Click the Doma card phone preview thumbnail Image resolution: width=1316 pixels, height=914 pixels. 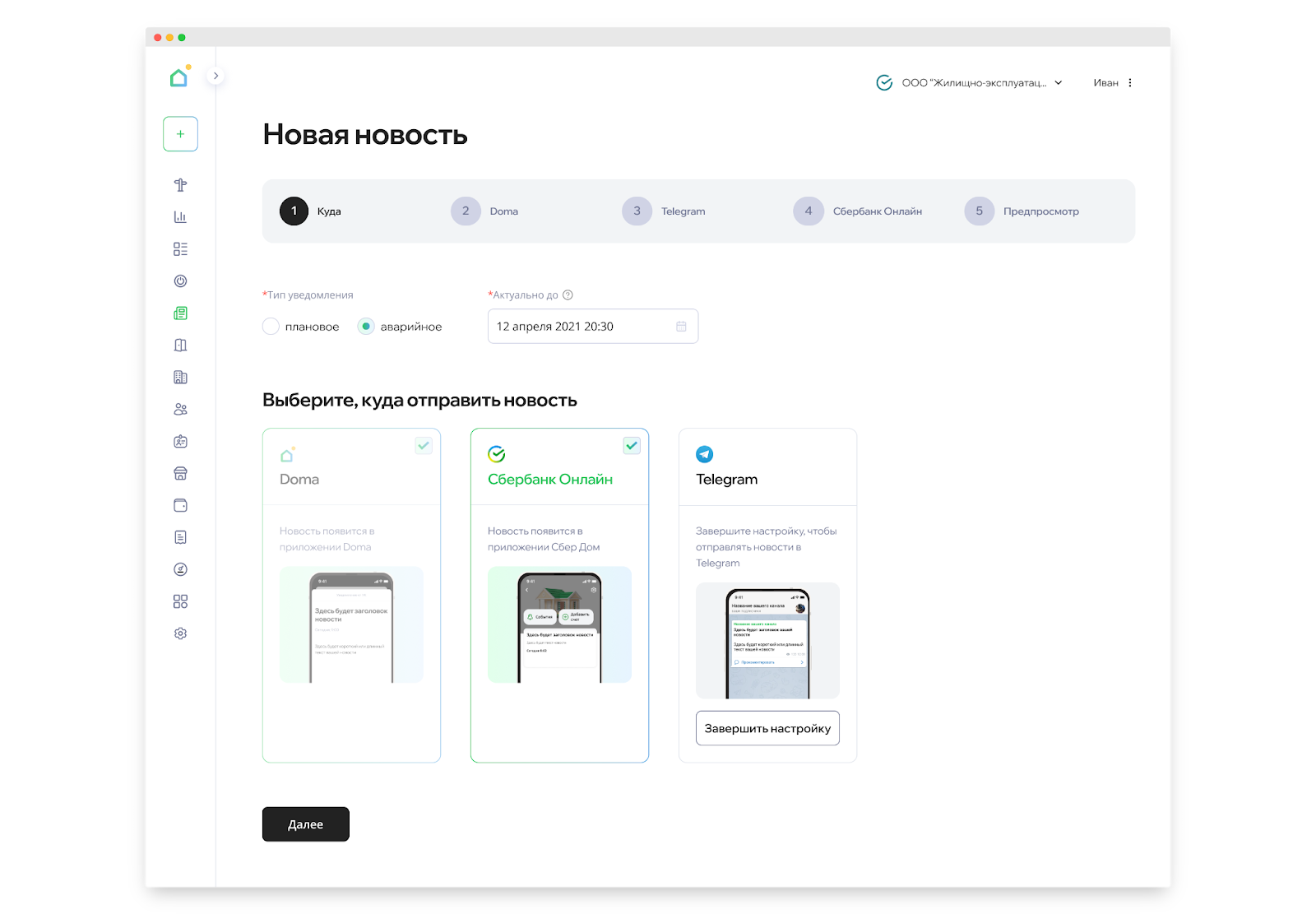(x=351, y=624)
